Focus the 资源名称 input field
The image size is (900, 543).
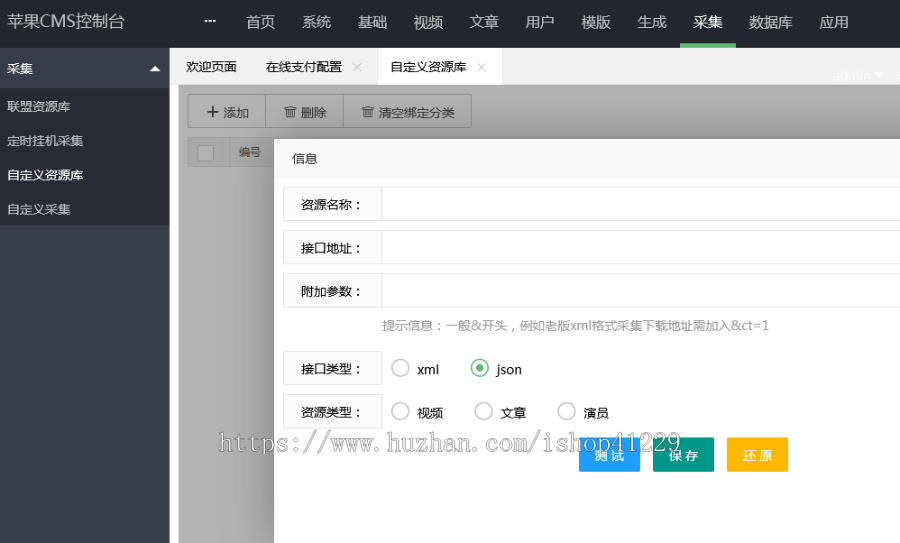[x=641, y=204]
